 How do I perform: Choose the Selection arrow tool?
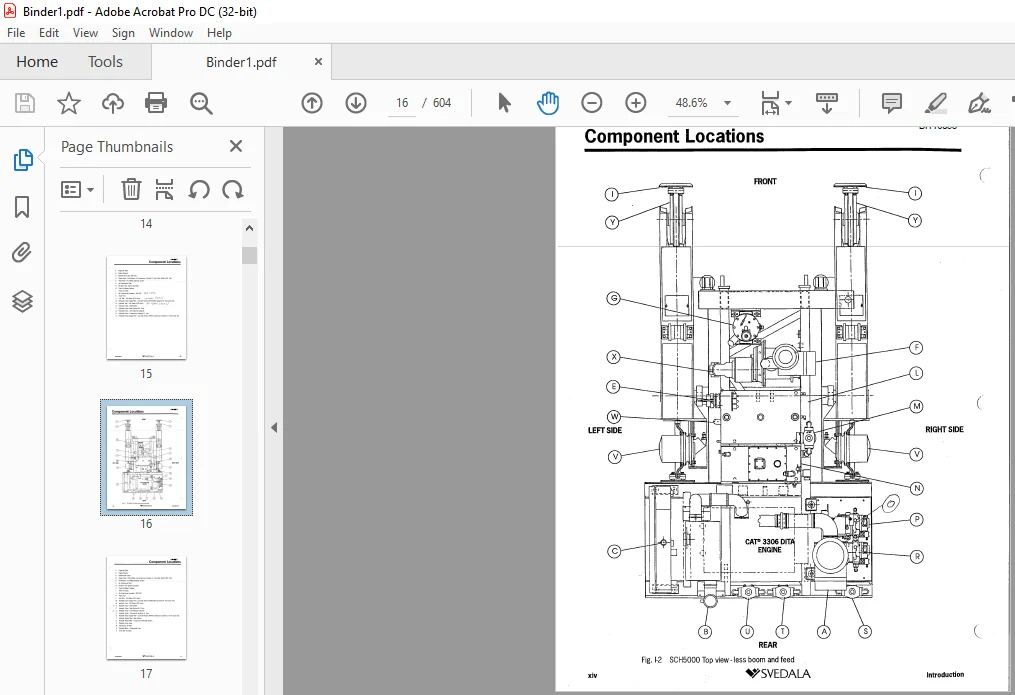[x=504, y=103]
